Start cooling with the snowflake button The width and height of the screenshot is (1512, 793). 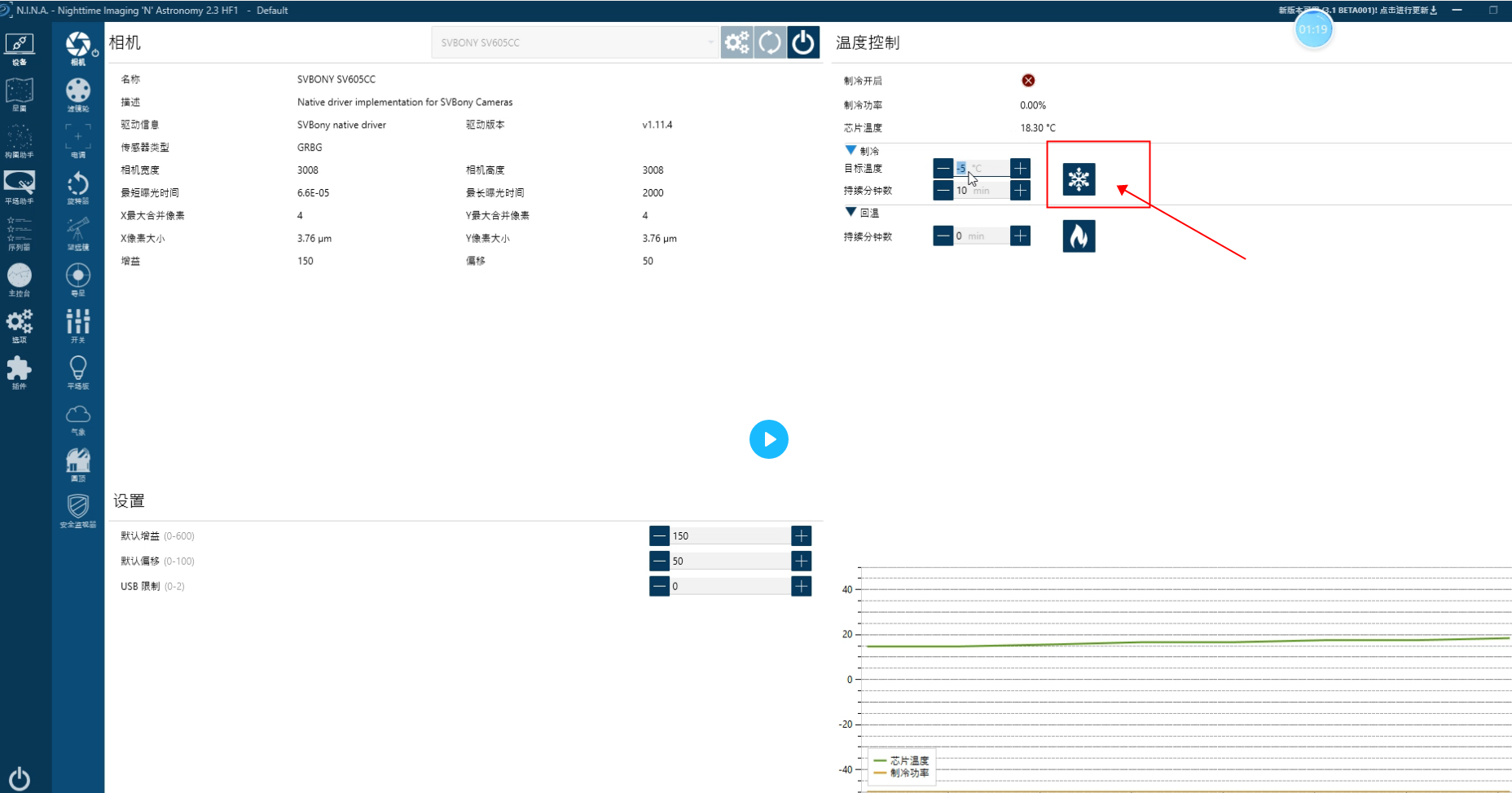[1079, 179]
